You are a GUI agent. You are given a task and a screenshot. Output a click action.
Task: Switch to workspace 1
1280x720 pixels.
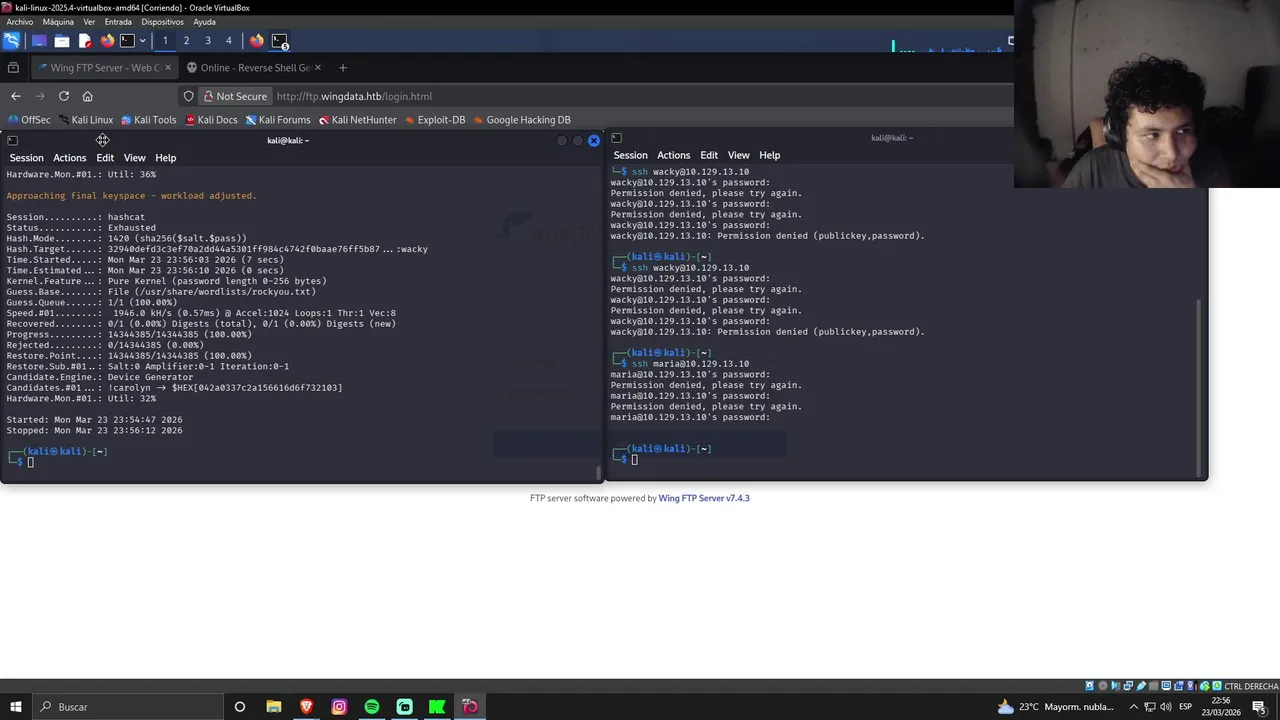point(165,41)
